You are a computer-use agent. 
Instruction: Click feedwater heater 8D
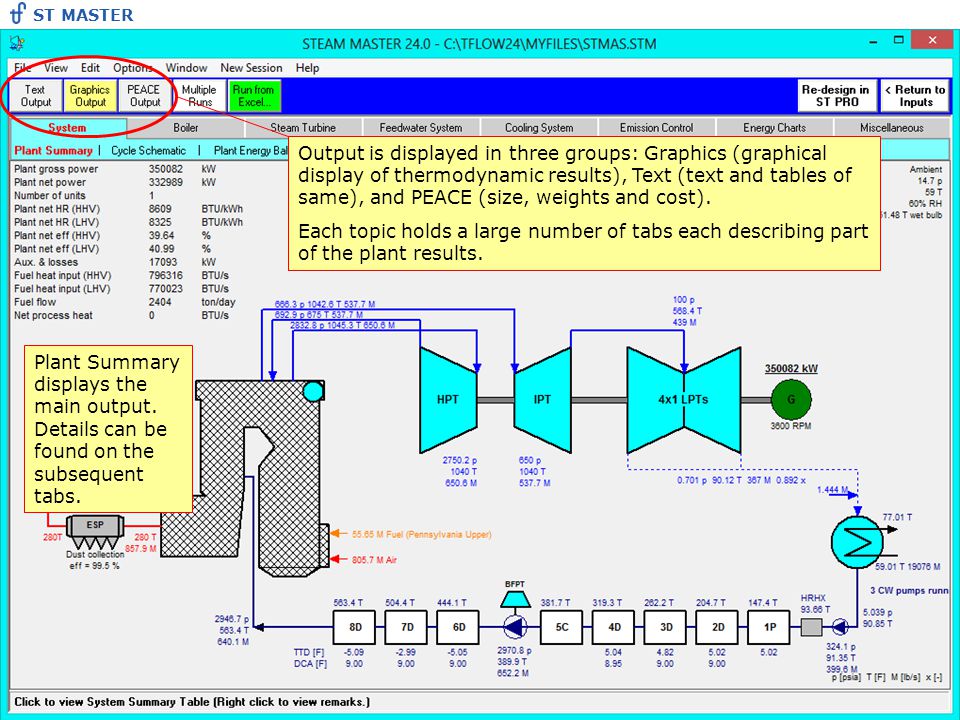355,627
